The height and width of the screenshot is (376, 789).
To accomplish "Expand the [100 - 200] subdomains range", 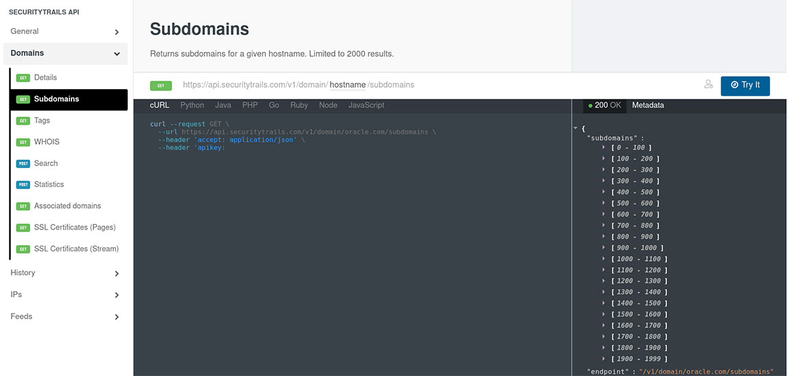I will tap(604, 159).
